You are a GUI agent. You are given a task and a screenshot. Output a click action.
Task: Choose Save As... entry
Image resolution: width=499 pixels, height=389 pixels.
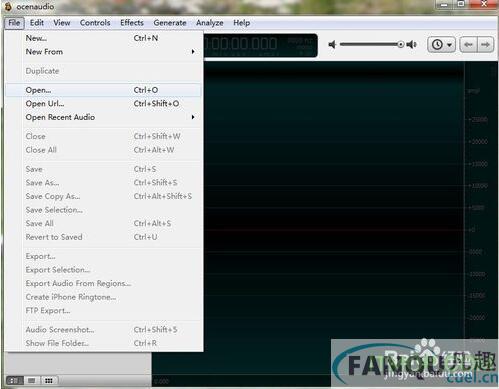[103, 183]
